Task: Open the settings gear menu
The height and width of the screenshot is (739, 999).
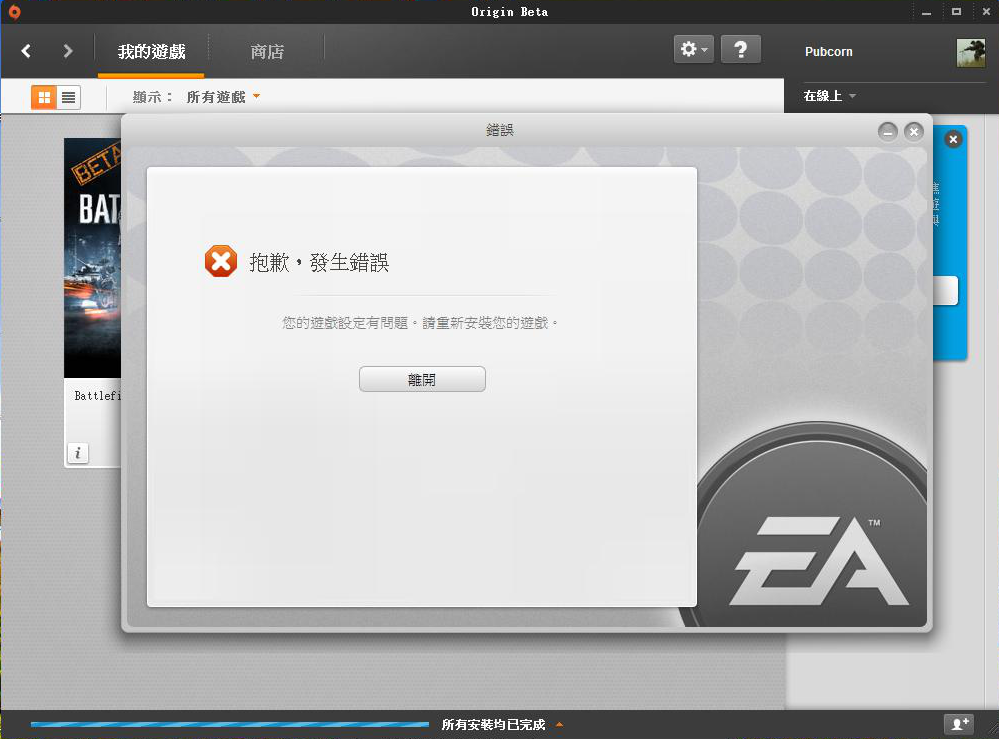Action: click(693, 49)
